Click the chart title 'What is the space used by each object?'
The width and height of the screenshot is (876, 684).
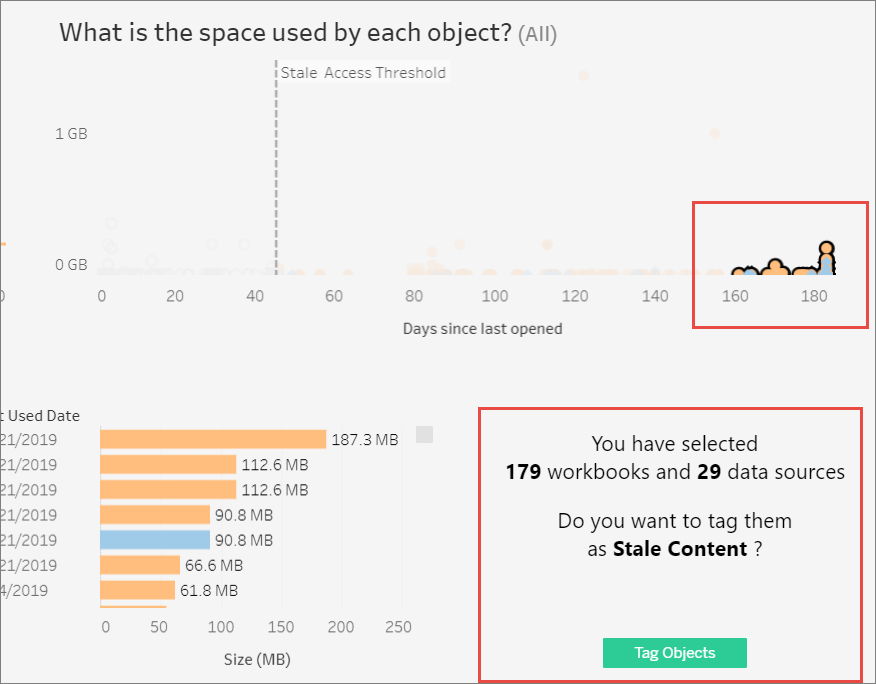tap(285, 32)
